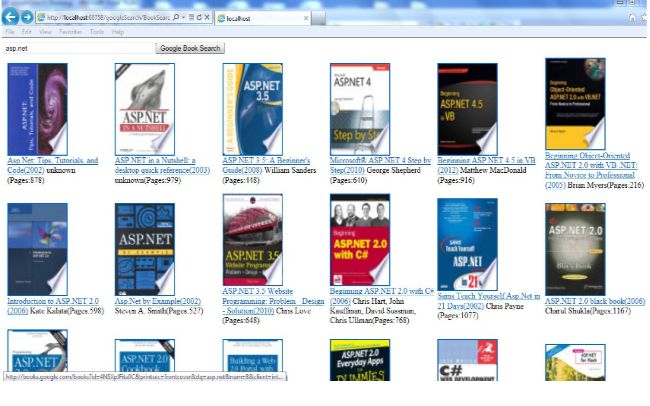Select the localhost browser tab
Viewport: 650px width, 406px height.
(263, 18)
